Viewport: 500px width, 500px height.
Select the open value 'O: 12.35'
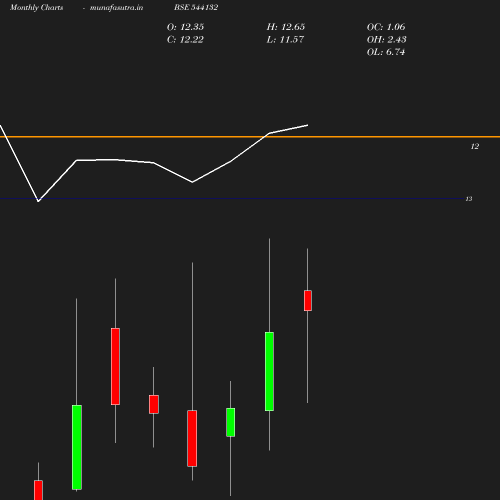pyautogui.click(x=185, y=27)
